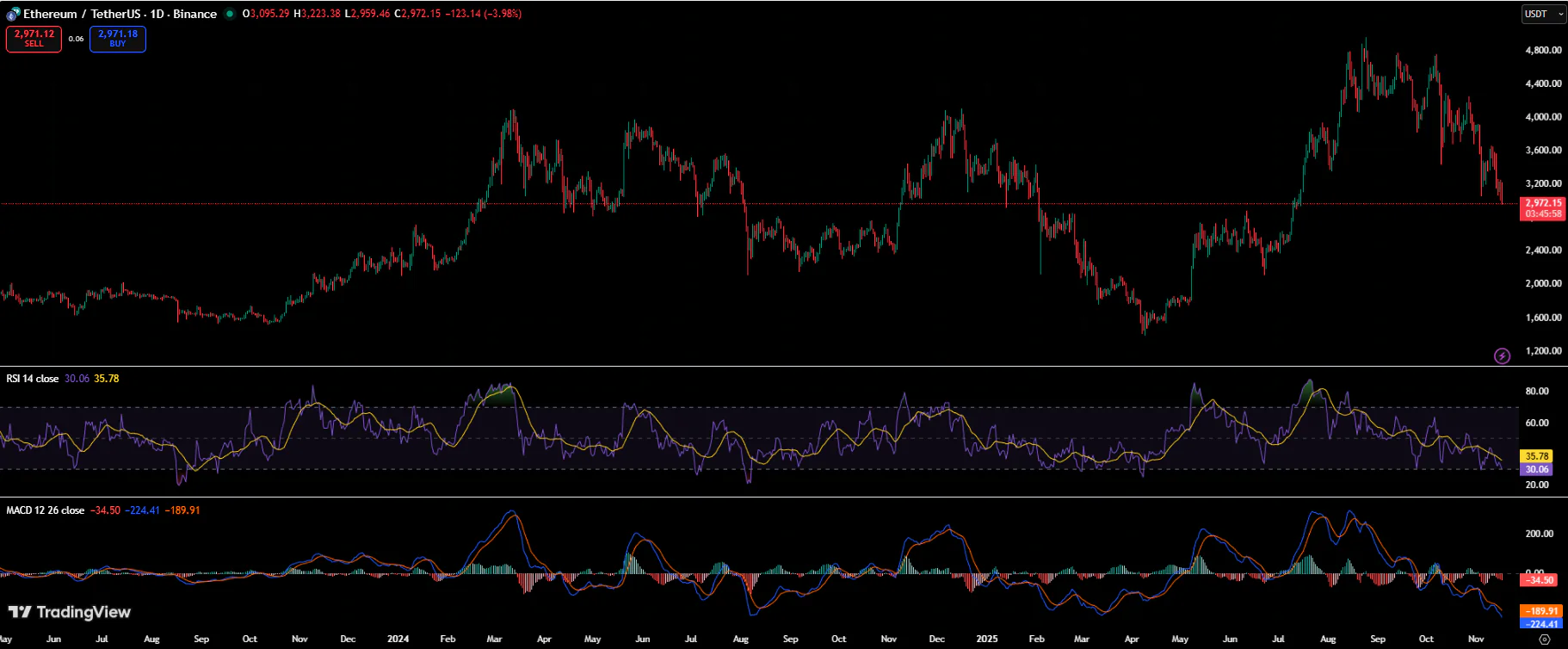Click the 4,800.00 price scale label
This screenshot has height=649, width=1568.
pyautogui.click(x=1542, y=50)
